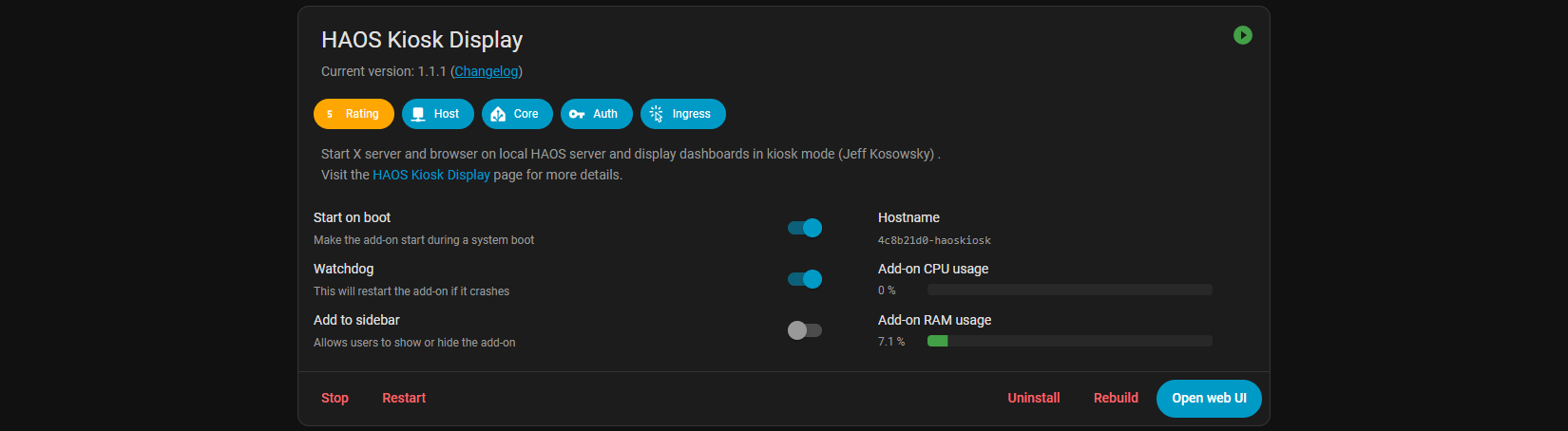Image resolution: width=1568 pixels, height=431 pixels.
Task: Click the Add-on RAM usage bar
Action: coord(1070,341)
